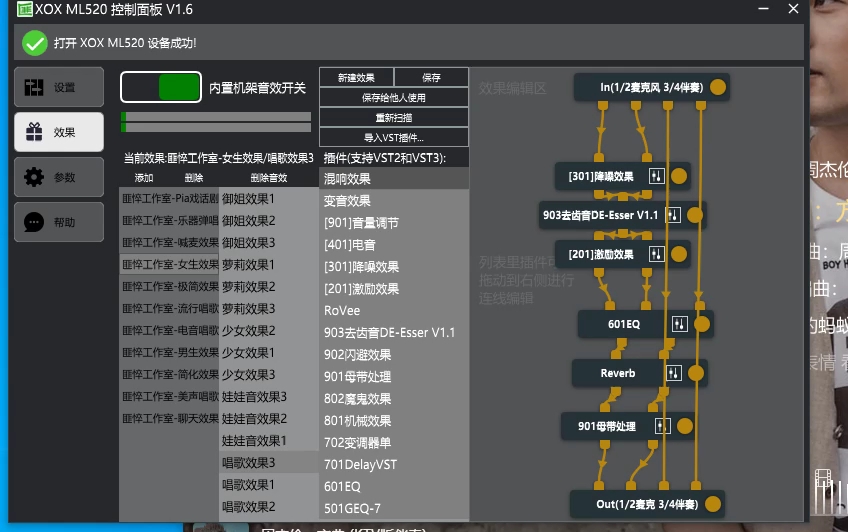Select [901]音量调节 plugin
Screen dimensions: 848x532
pyautogui.click(x=394, y=223)
